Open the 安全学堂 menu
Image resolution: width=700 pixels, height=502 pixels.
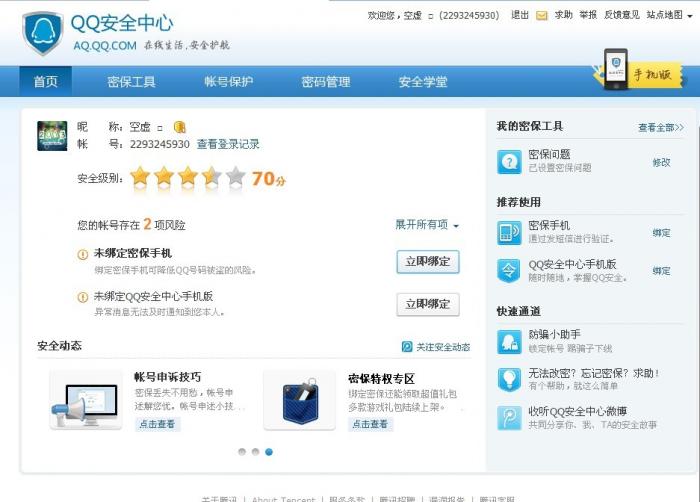tap(423, 82)
